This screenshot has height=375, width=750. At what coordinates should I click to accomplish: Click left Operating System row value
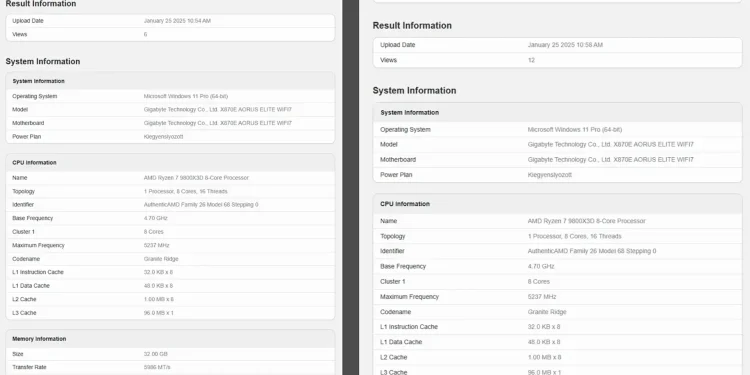186,96
